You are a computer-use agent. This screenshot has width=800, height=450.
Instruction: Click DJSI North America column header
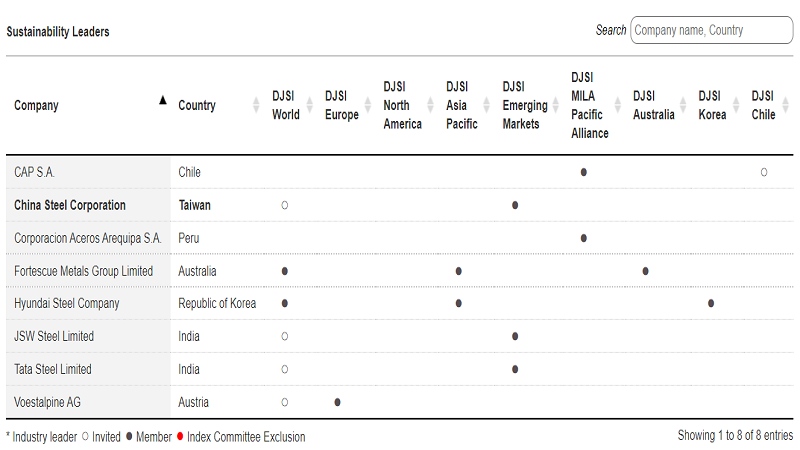coord(402,105)
